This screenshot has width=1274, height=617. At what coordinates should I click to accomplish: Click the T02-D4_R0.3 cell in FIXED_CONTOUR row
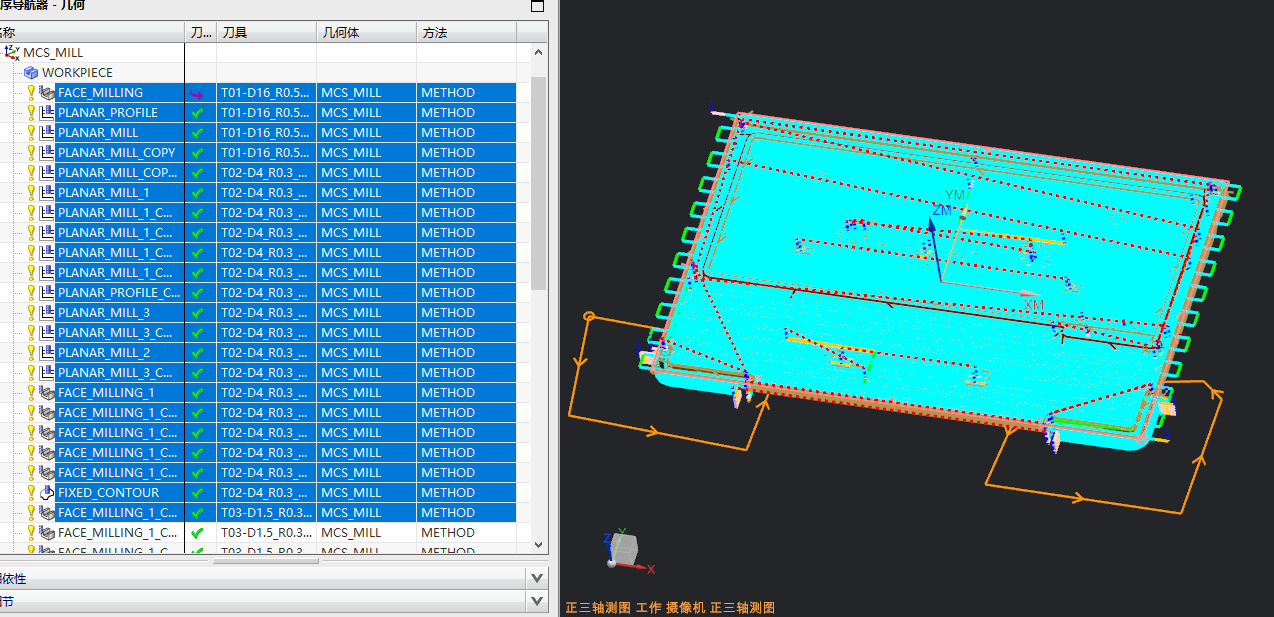click(266, 492)
